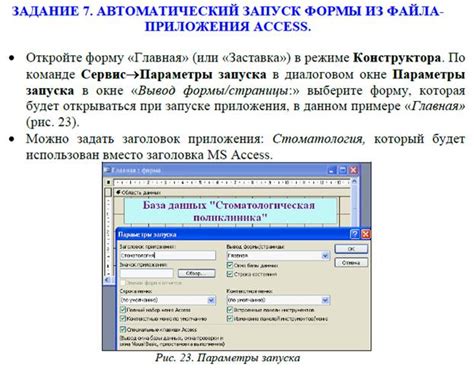This screenshot has height=369, width=474.
Task: Click the caption 'Рис. 23. Параметры запуска'
Action: [x=228, y=358]
